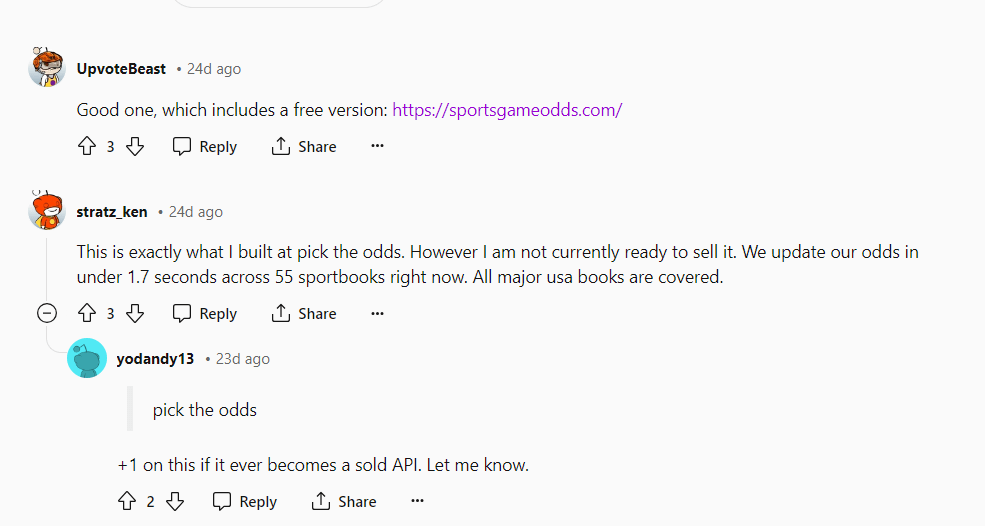Downvote UpvoteBeast's comment

[x=135, y=147]
